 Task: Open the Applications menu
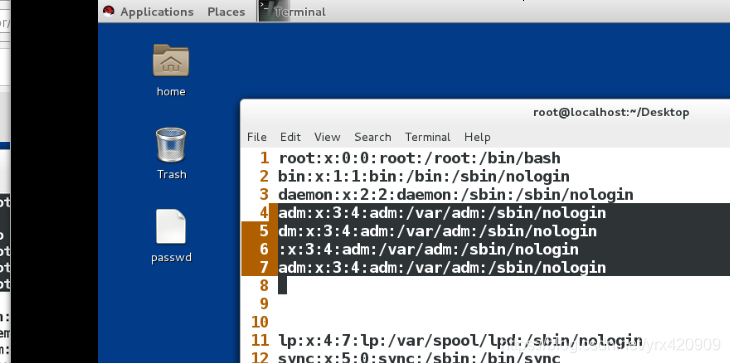(x=157, y=12)
